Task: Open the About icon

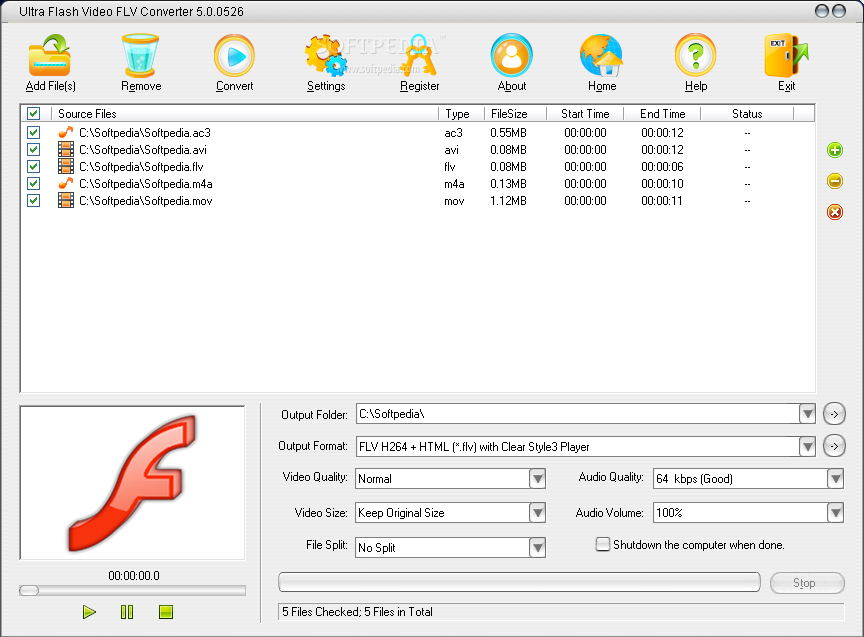Action: [x=511, y=55]
